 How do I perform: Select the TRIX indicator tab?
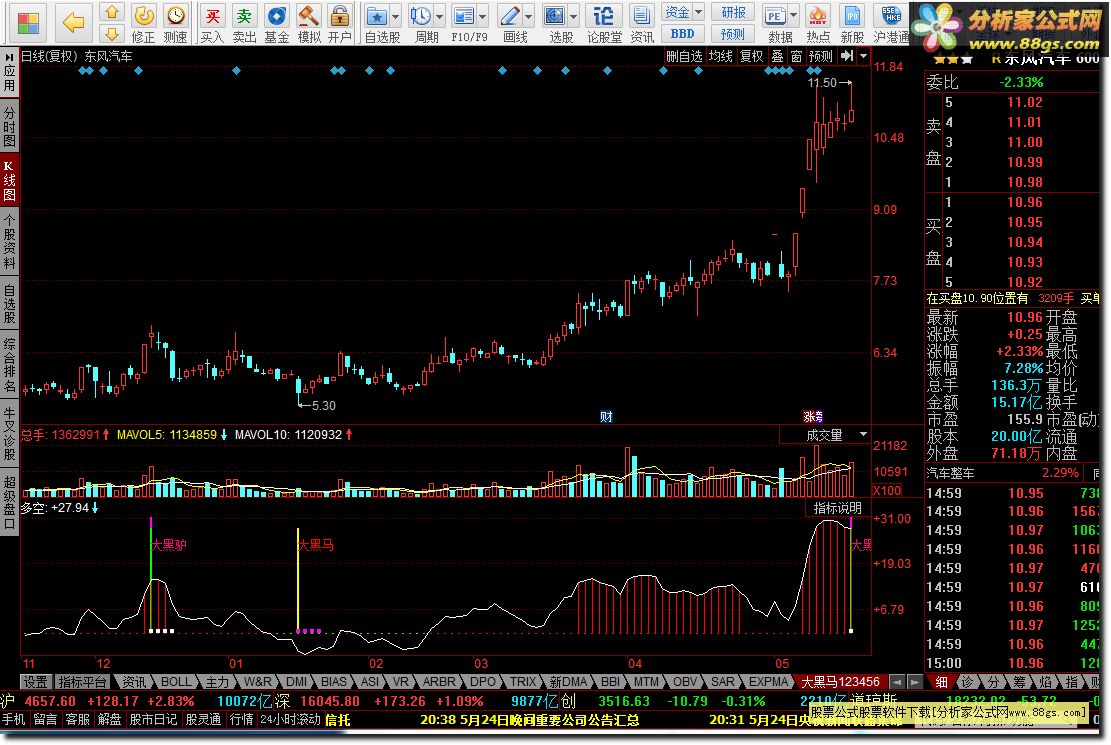(x=523, y=682)
